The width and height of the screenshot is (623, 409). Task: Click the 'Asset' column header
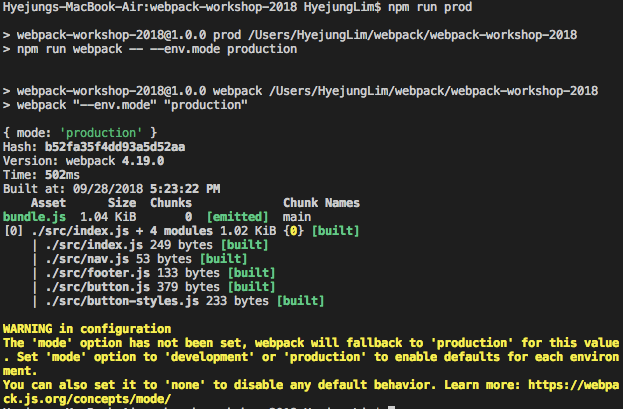pos(48,203)
